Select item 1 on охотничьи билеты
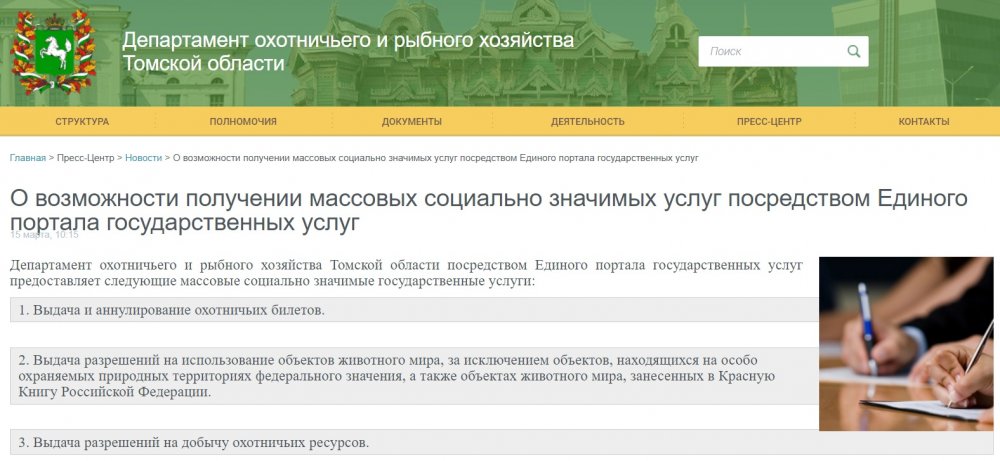The height and width of the screenshot is (461, 1000). click(x=172, y=310)
